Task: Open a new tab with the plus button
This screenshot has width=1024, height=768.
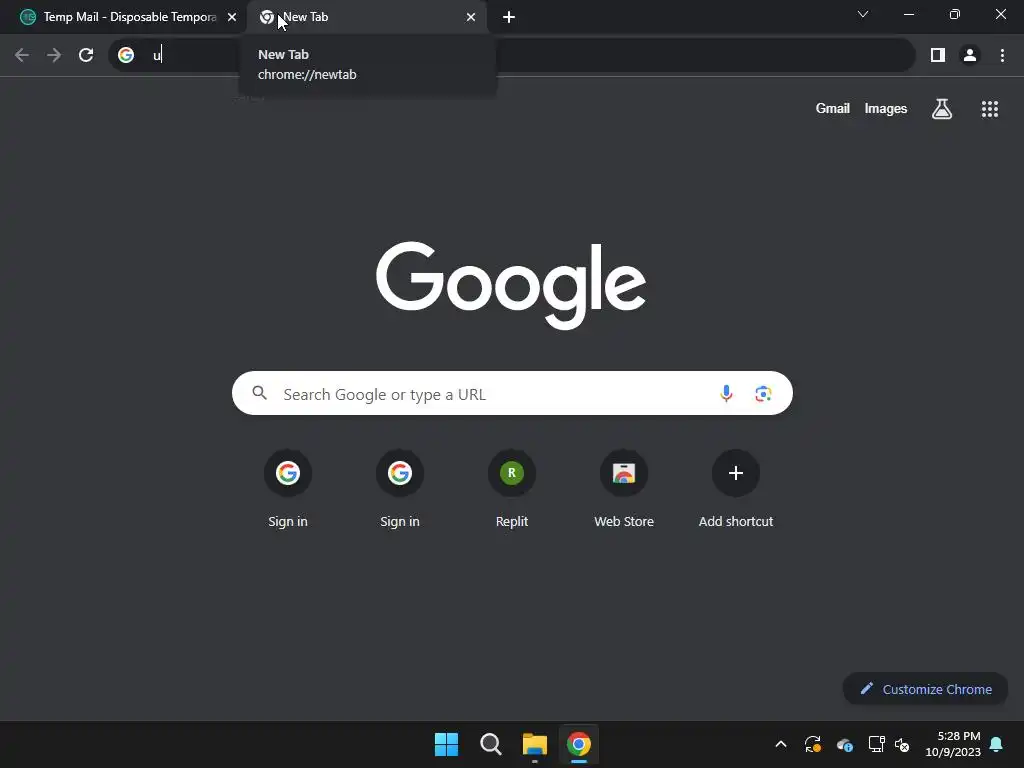Action: click(x=509, y=17)
